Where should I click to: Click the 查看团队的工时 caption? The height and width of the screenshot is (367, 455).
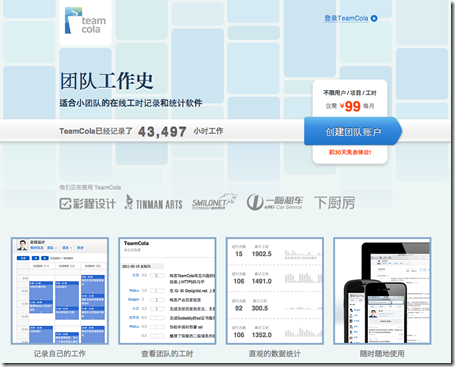167,354
